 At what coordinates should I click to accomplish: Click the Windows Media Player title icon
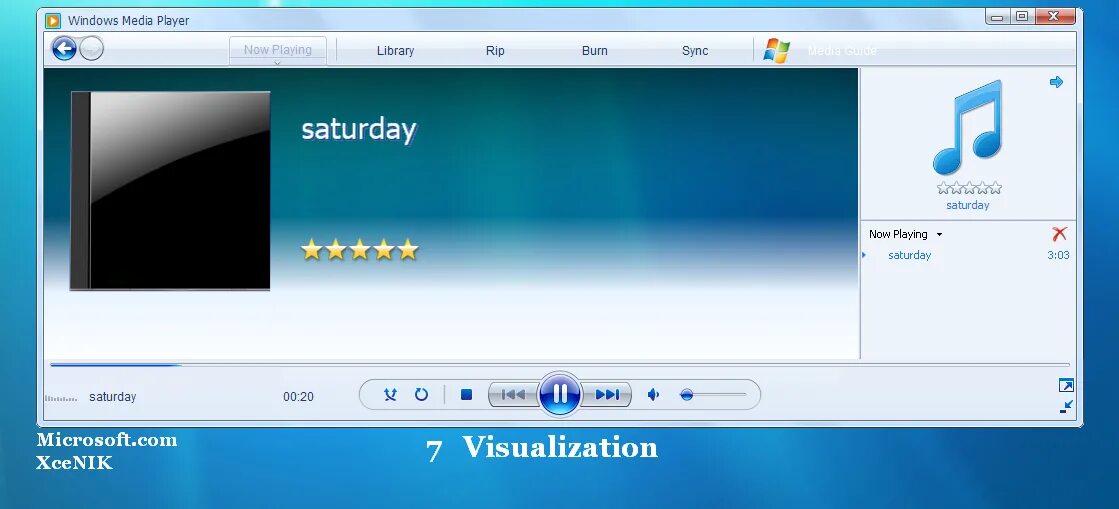click(x=53, y=21)
